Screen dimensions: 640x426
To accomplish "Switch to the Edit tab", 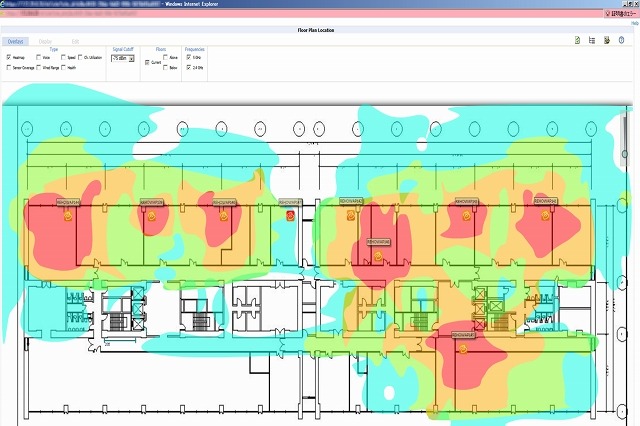I will point(76,42).
